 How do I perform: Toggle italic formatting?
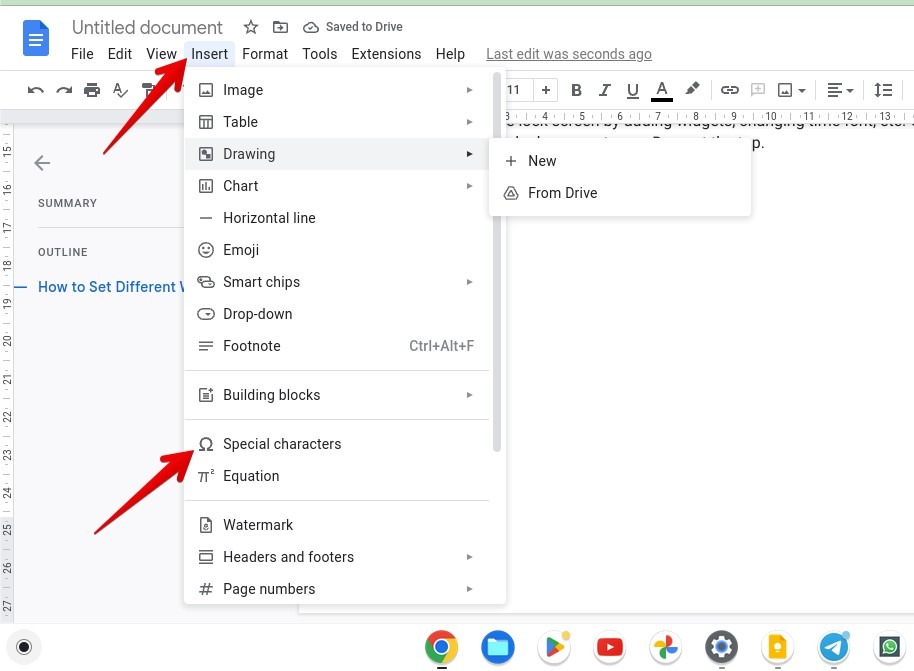pos(604,90)
